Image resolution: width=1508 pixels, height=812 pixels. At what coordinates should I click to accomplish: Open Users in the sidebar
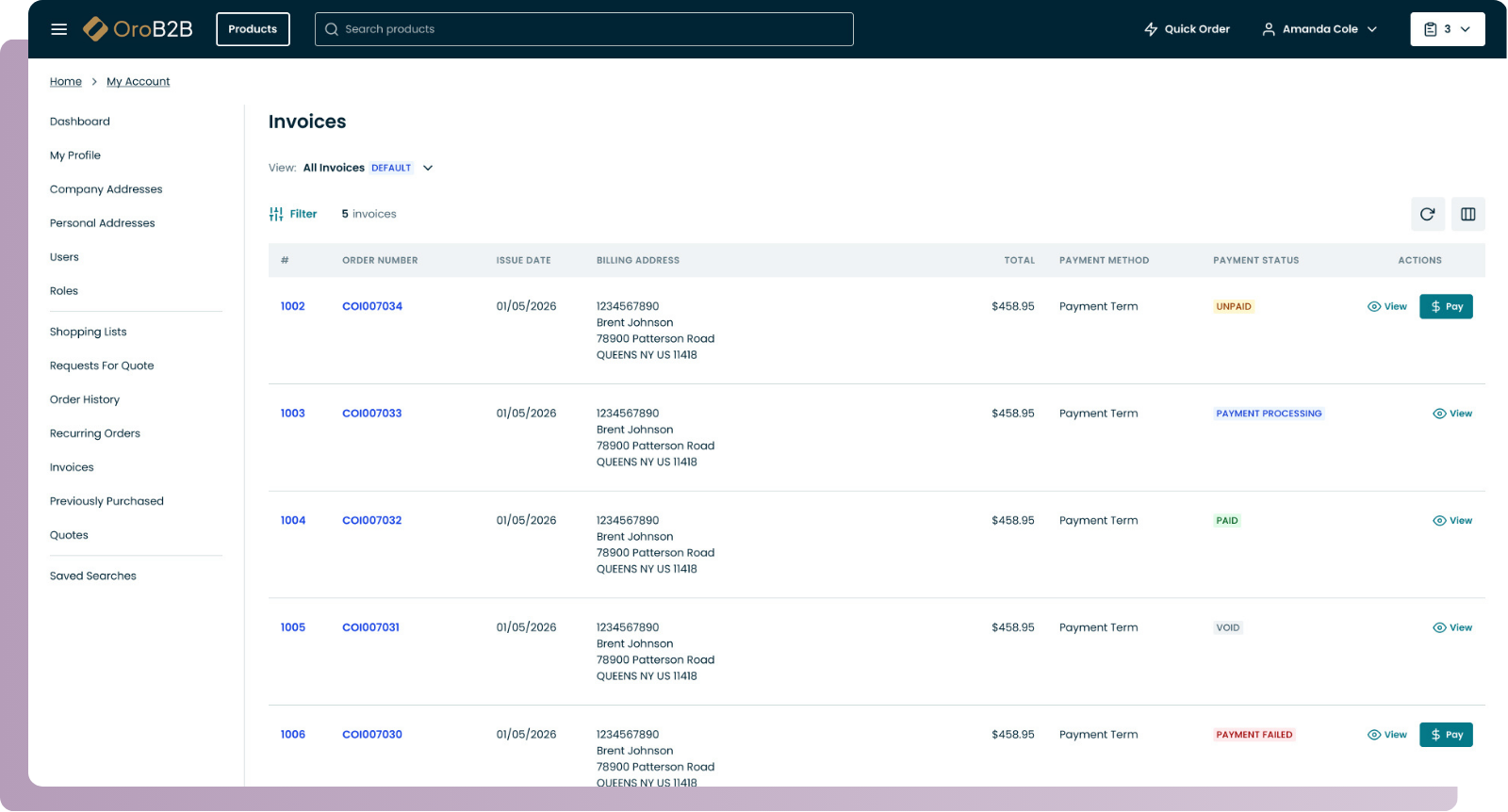coord(64,257)
